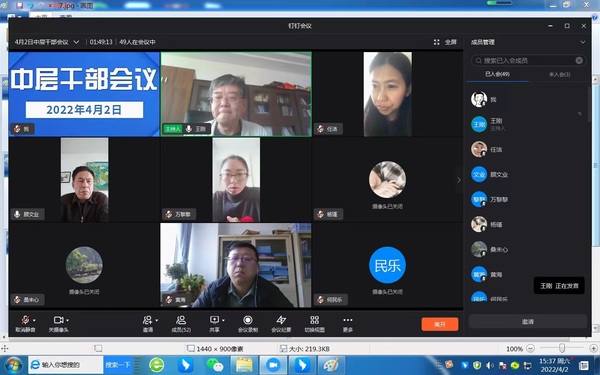
Task: Switch view layout grid icon
Action: click(315, 323)
